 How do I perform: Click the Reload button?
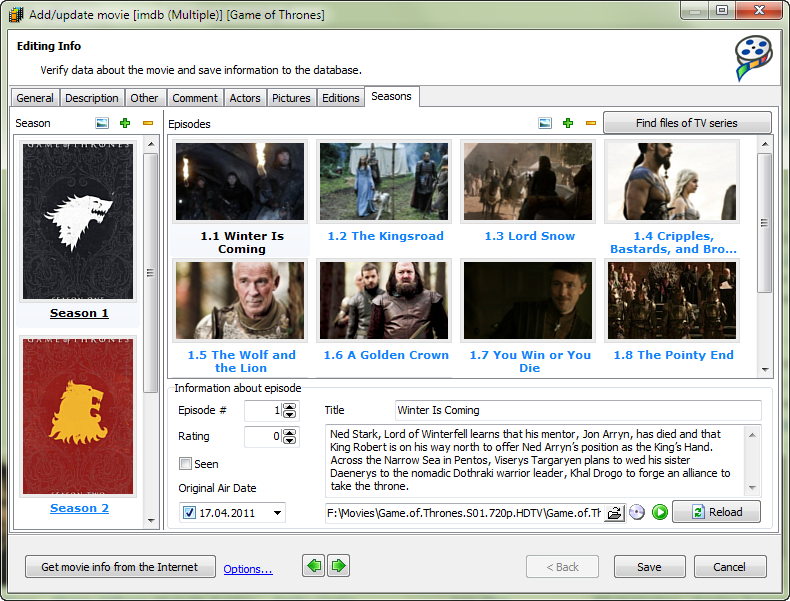point(716,512)
